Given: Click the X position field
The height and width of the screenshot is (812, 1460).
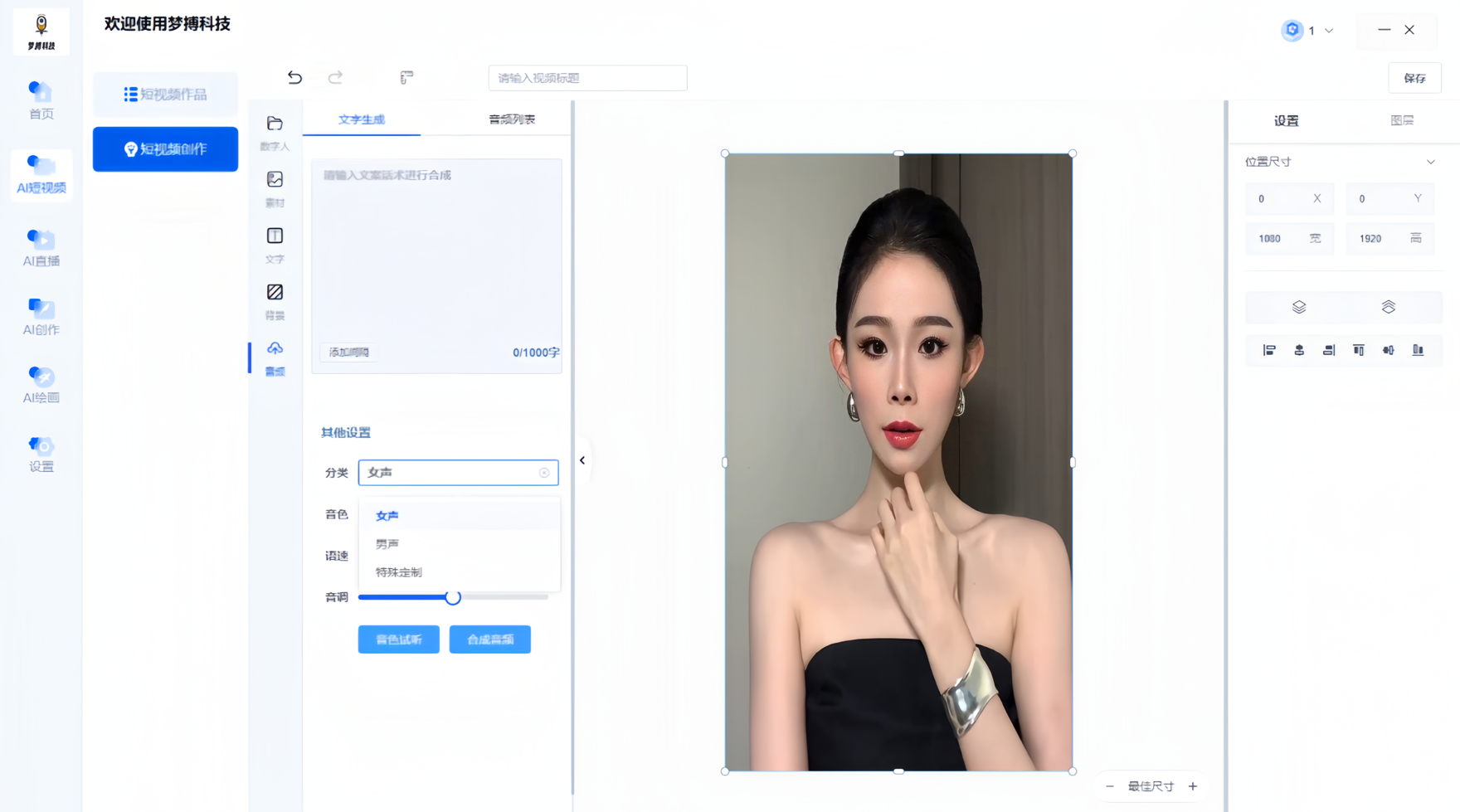Looking at the screenshot, I should click(1289, 199).
